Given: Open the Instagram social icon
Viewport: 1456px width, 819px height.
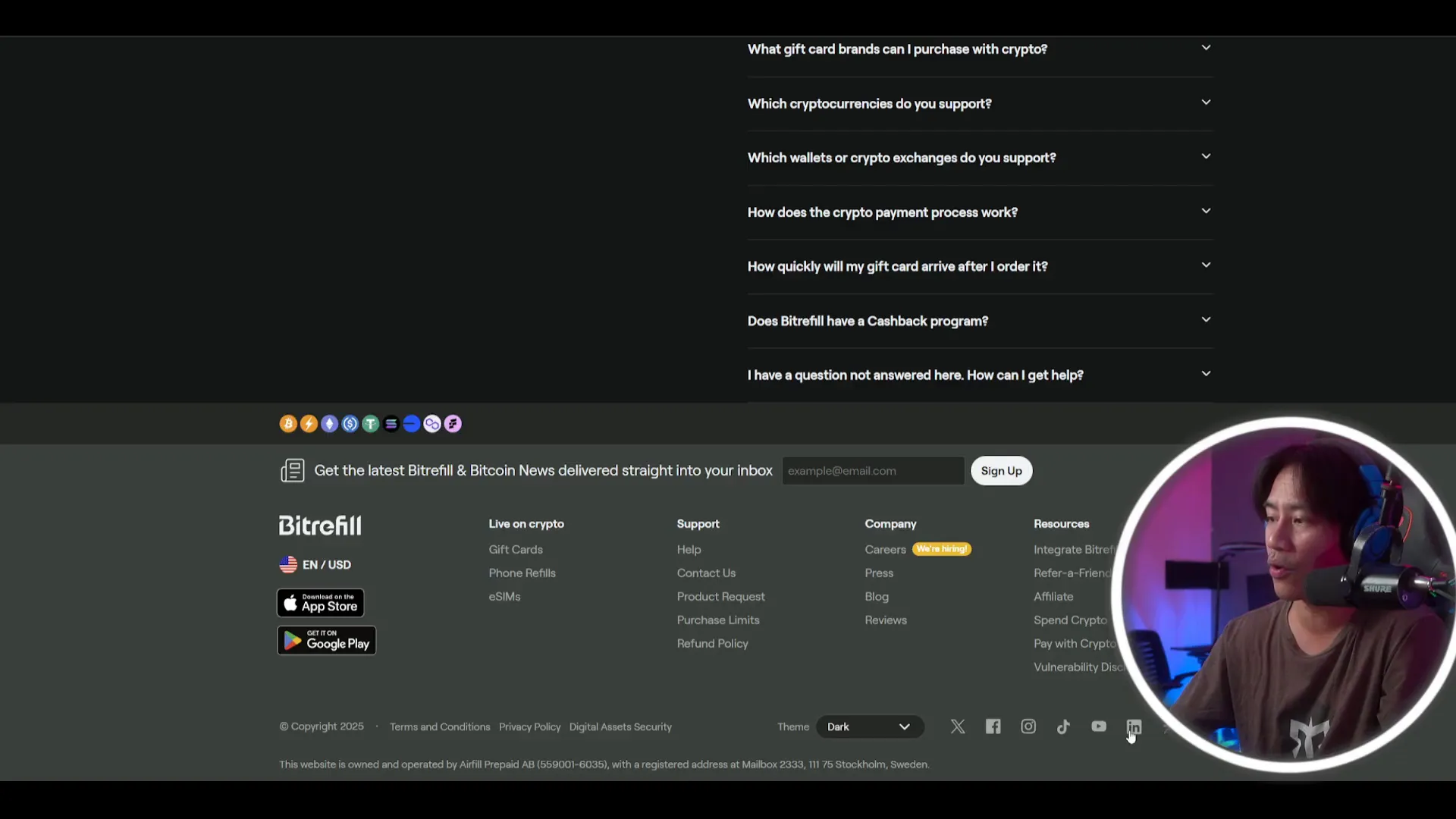Looking at the screenshot, I should coord(1028,726).
